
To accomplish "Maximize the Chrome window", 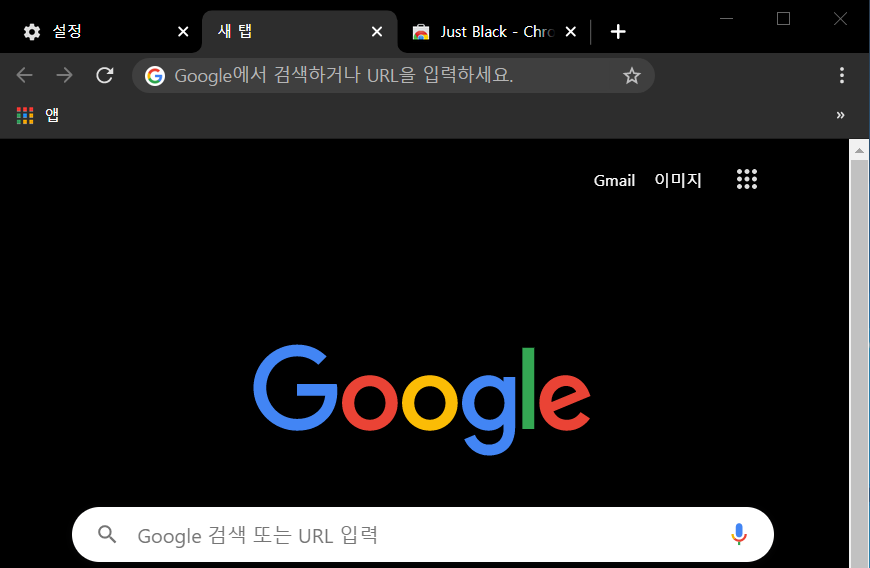I will coord(783,19).
